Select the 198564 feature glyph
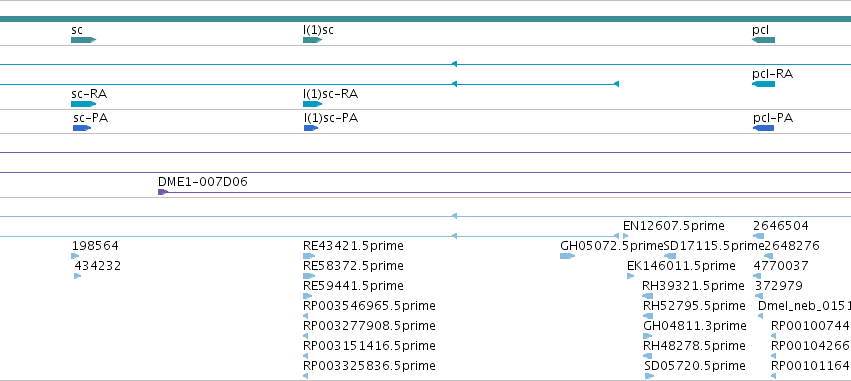851x381 pixels. pyautogui.click(x=75, y=256)
